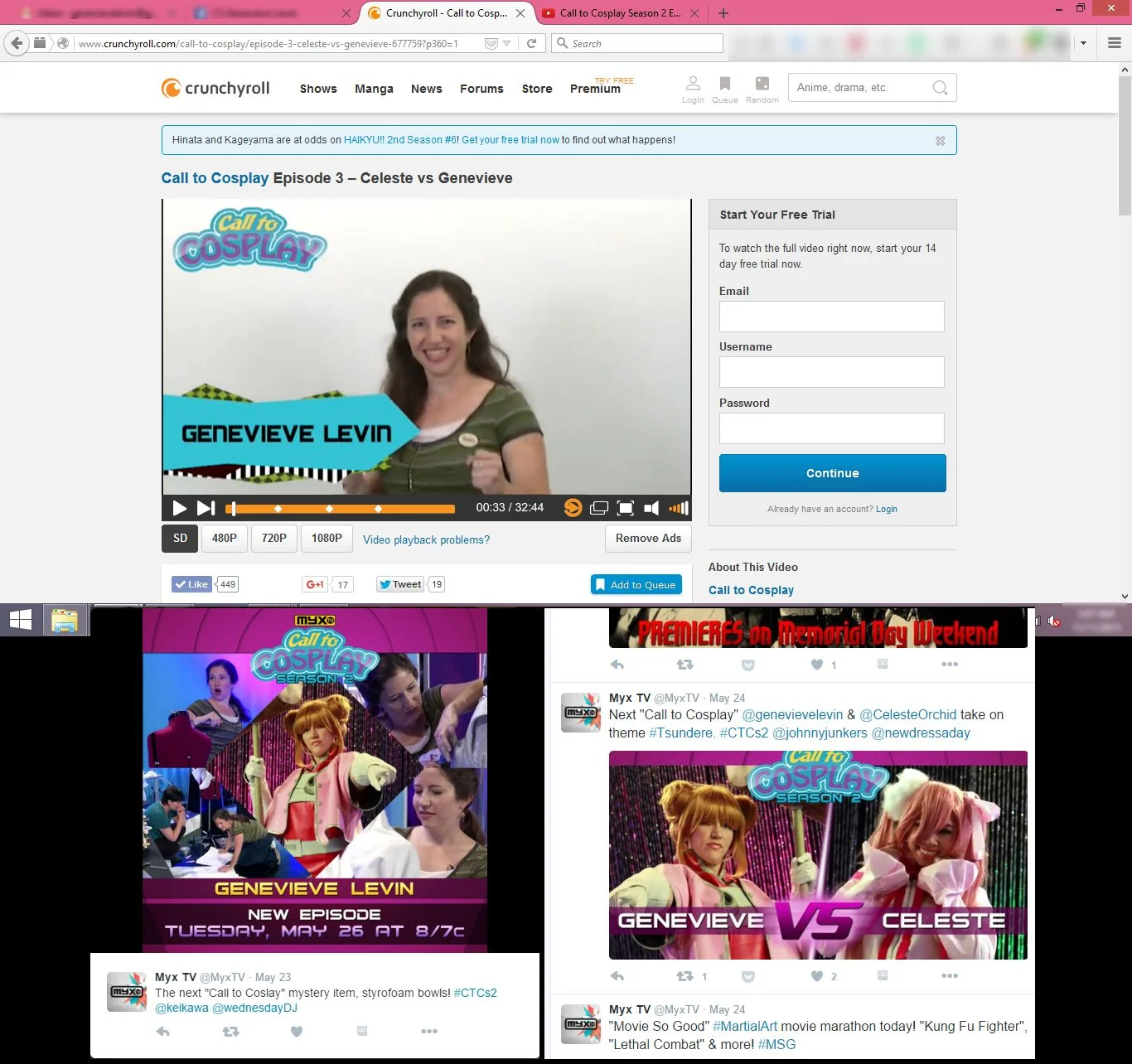Image resolution: width=1132 pixels, height=1064 pixels.
Task: Open the Windows Start button
Action: pyautogui.click(x=21, y=620)
